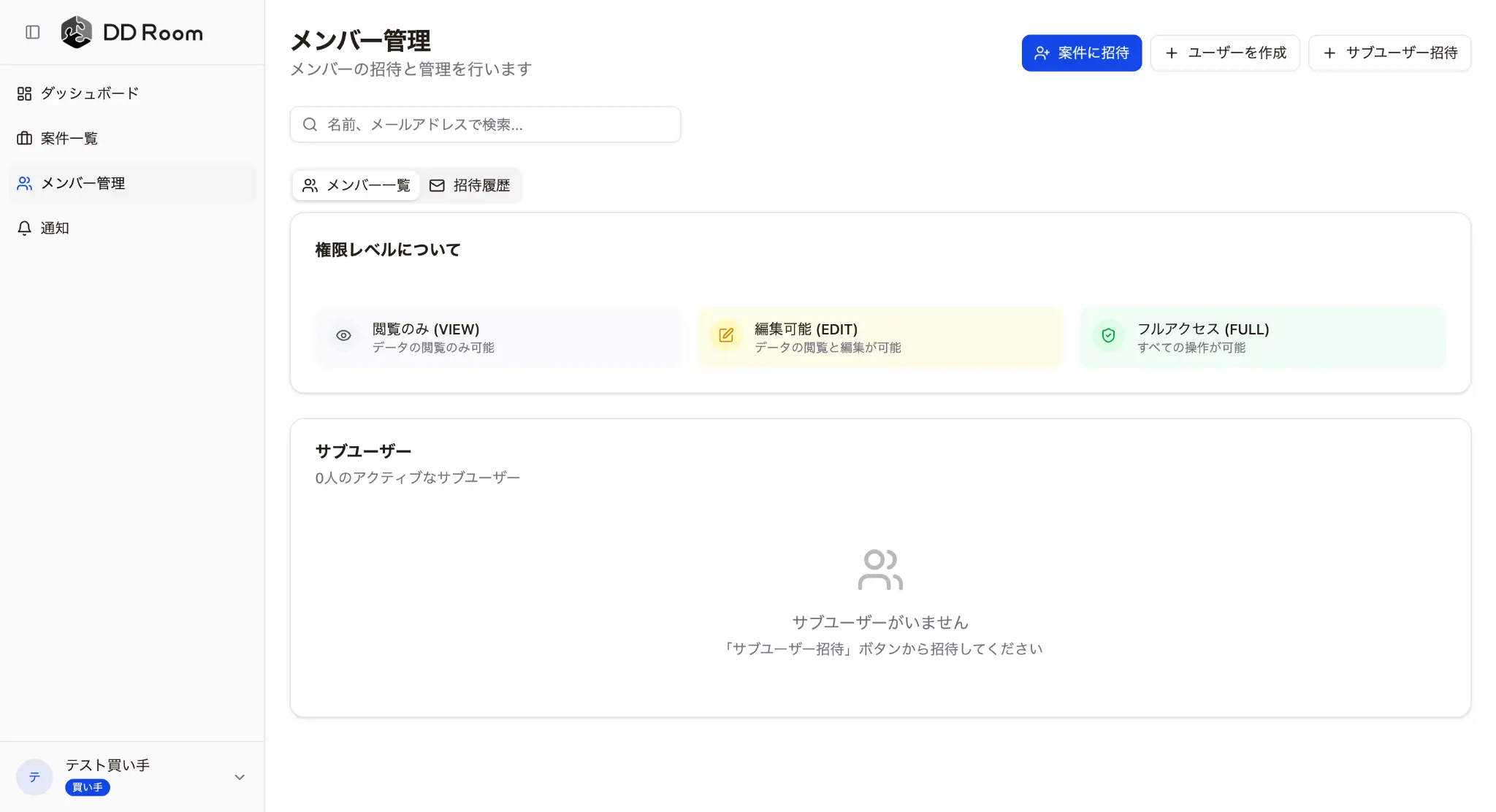Click the 買い手 badge label
The width and height of the screenshot is (1496, 812).
coord(87,787)
